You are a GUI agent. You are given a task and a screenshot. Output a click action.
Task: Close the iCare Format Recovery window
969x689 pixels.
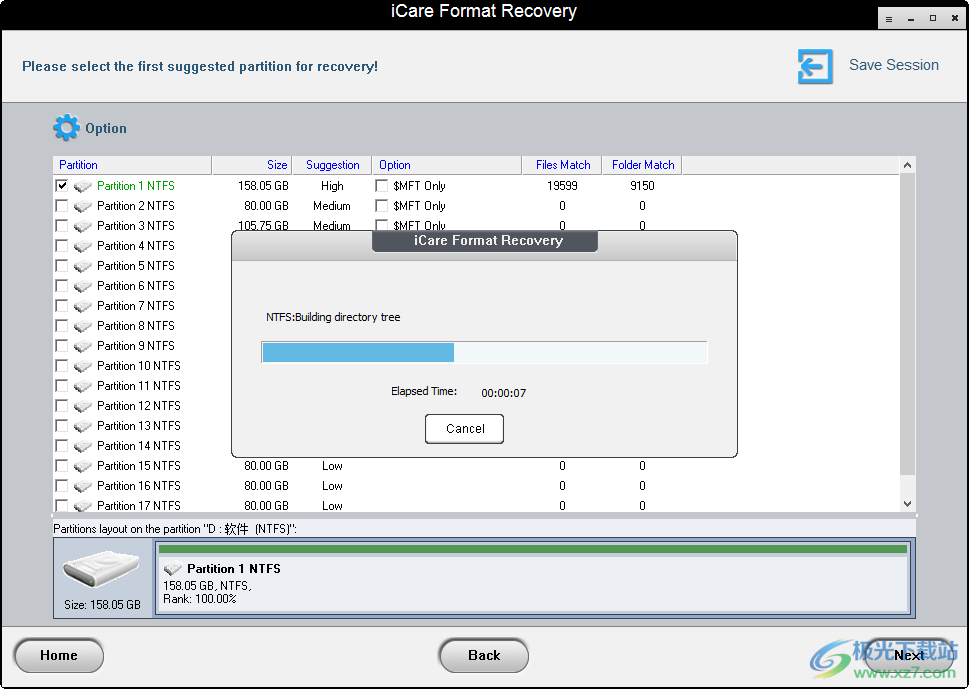[955, 19]
